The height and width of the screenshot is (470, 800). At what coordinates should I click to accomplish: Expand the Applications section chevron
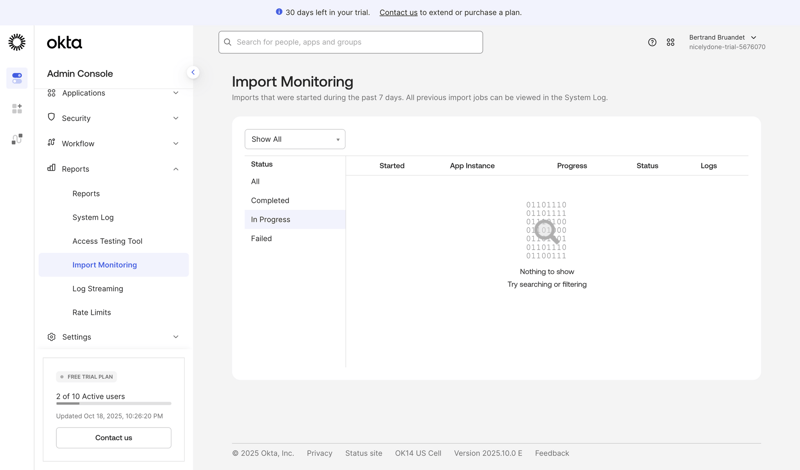(176, 93)
